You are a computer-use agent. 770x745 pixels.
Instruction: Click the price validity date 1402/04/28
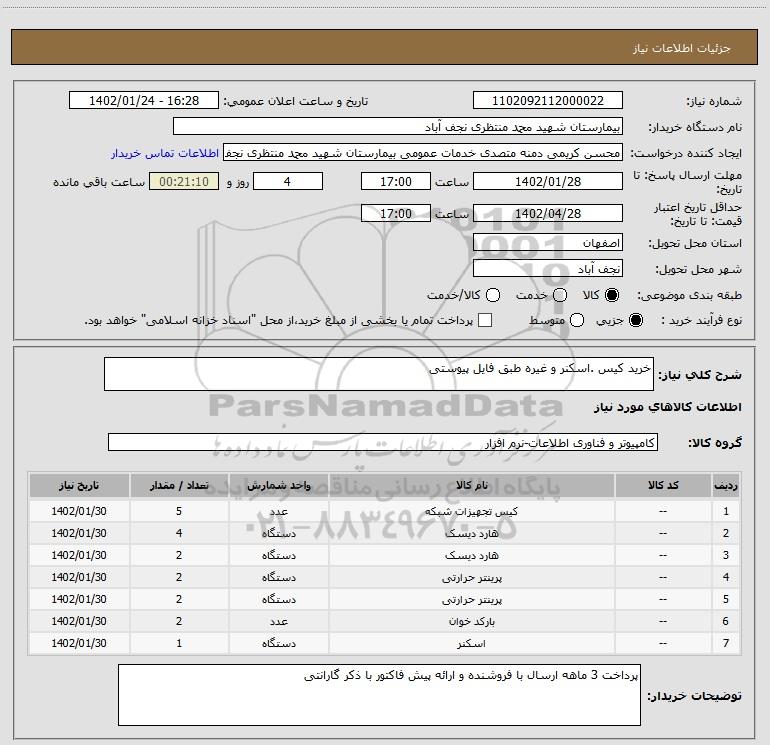548,214
